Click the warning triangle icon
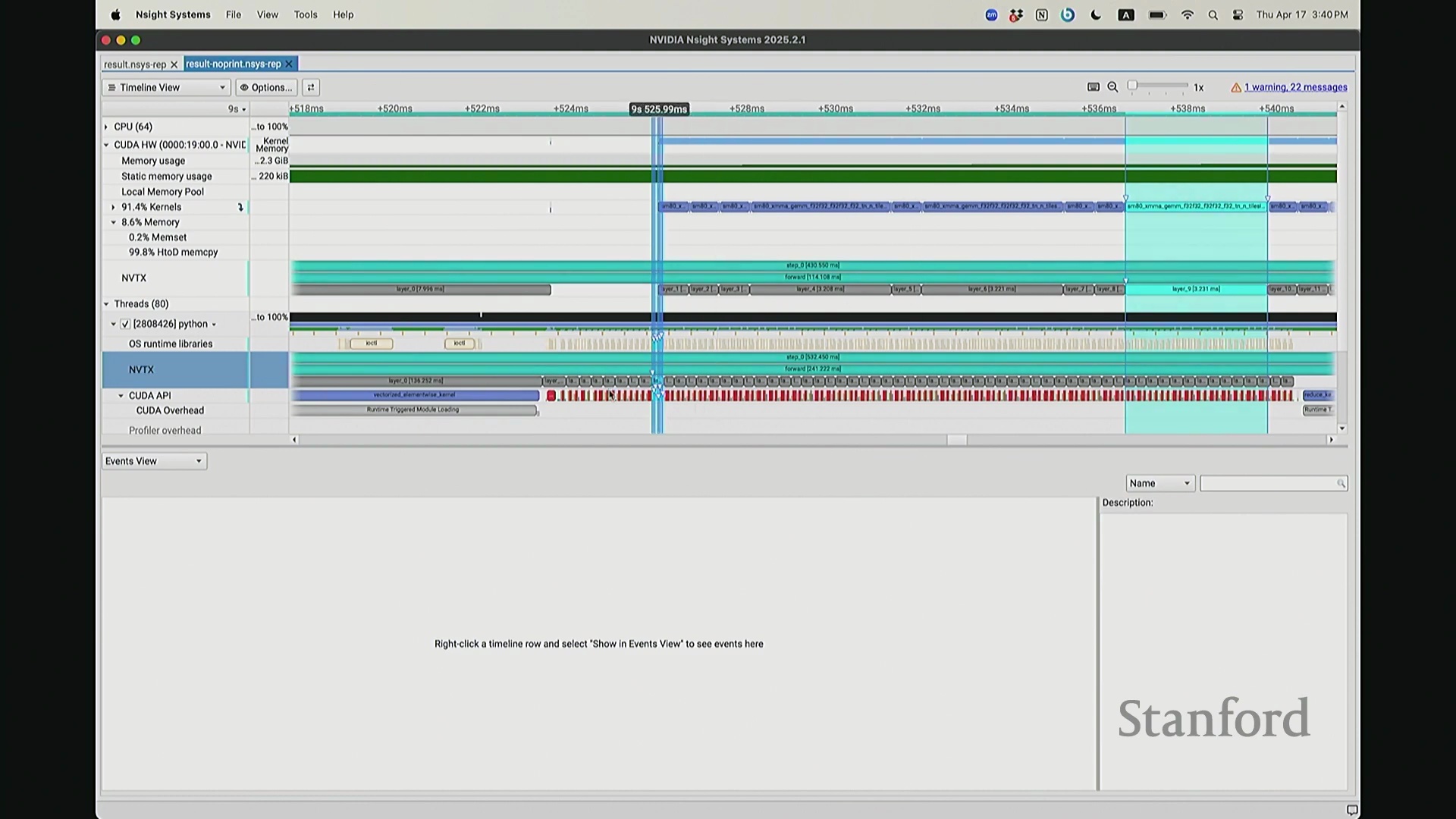This screenshot has width=1456, height=819. click(x=1236, y=88)
